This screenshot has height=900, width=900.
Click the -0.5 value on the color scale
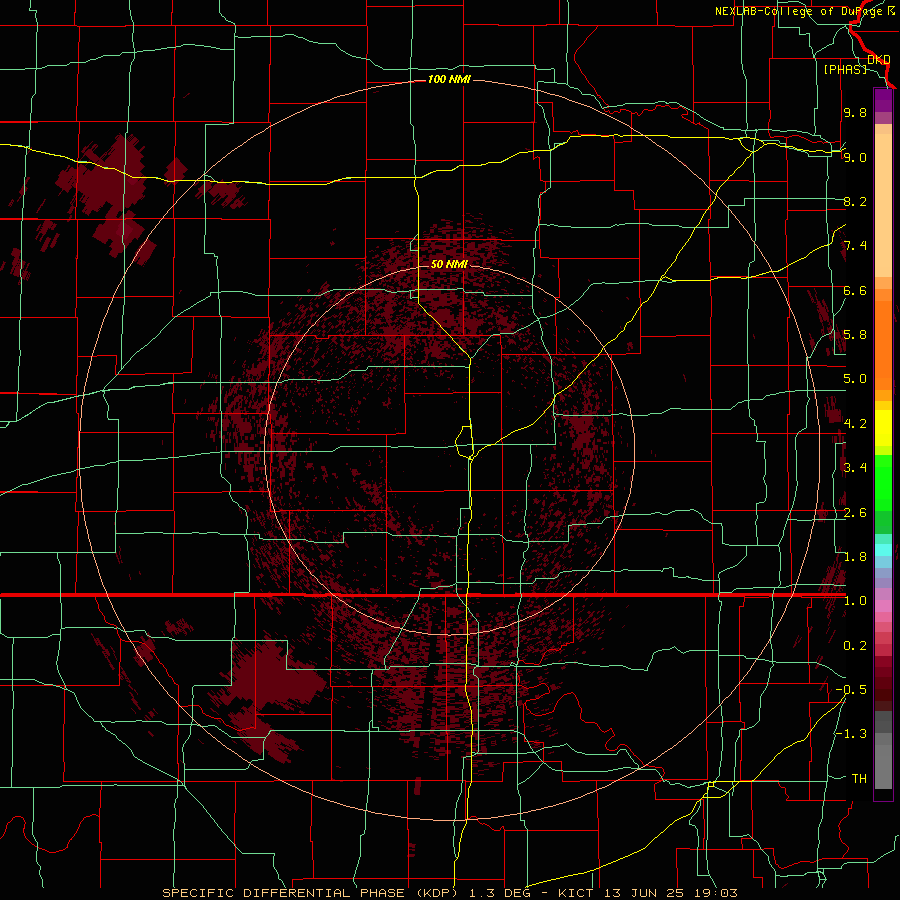point(851,690)
